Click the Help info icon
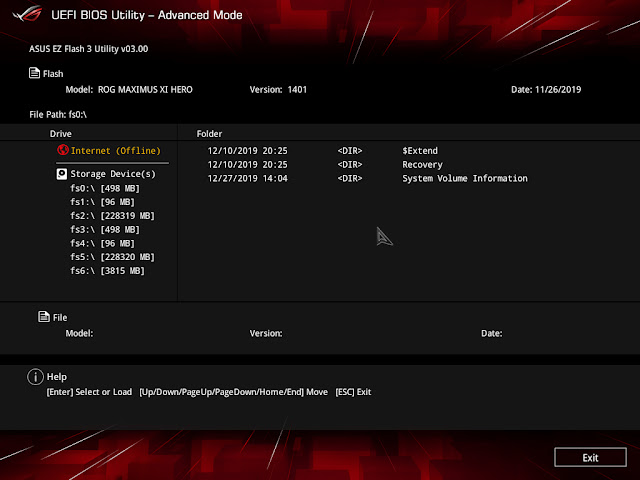The height and width of the screenshot is (480, 640). 36,377
